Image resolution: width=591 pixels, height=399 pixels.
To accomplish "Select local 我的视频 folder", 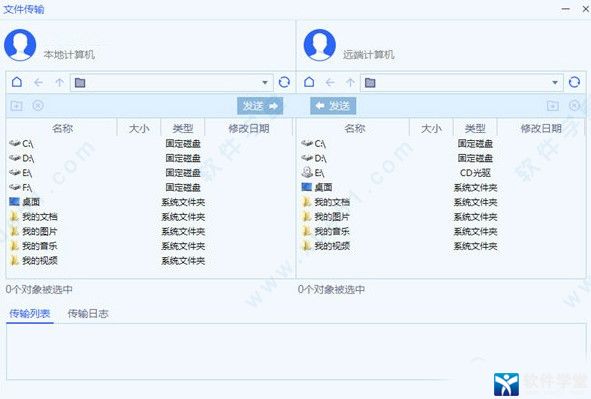I will [x=33, y=260].
